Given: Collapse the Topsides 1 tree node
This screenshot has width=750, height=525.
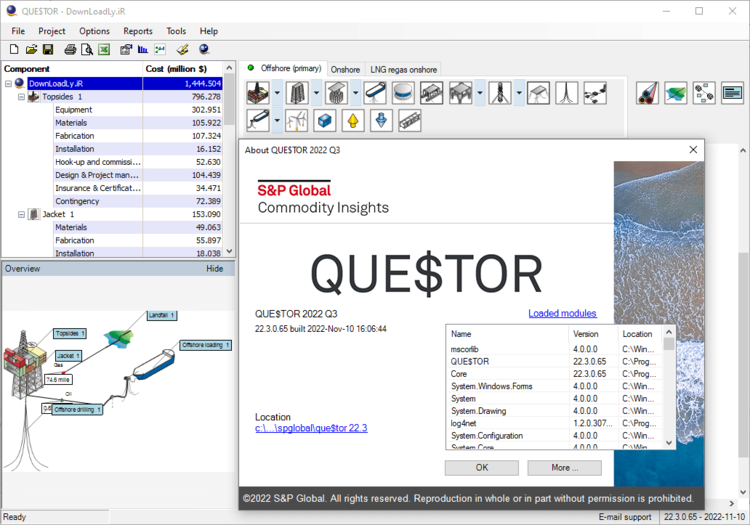Looking at the screenshot, I should (x=22, y=97).
